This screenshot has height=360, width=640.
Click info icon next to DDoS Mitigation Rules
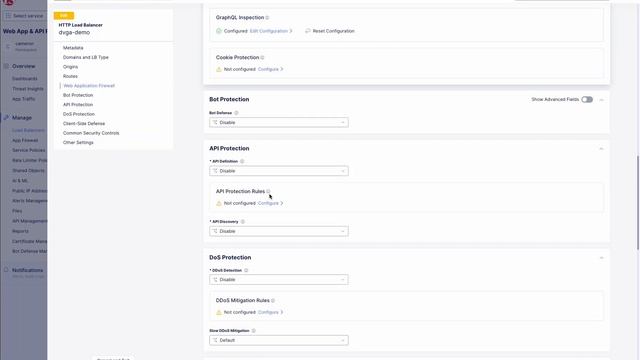coord(273,300)
